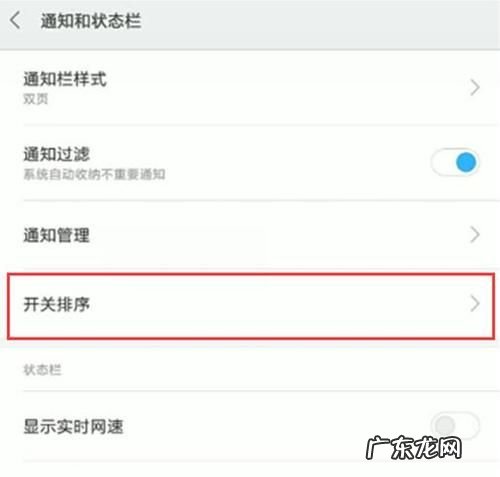
Task: Open 通知栏样式 chevron arrow
Action: click(475, 88)
